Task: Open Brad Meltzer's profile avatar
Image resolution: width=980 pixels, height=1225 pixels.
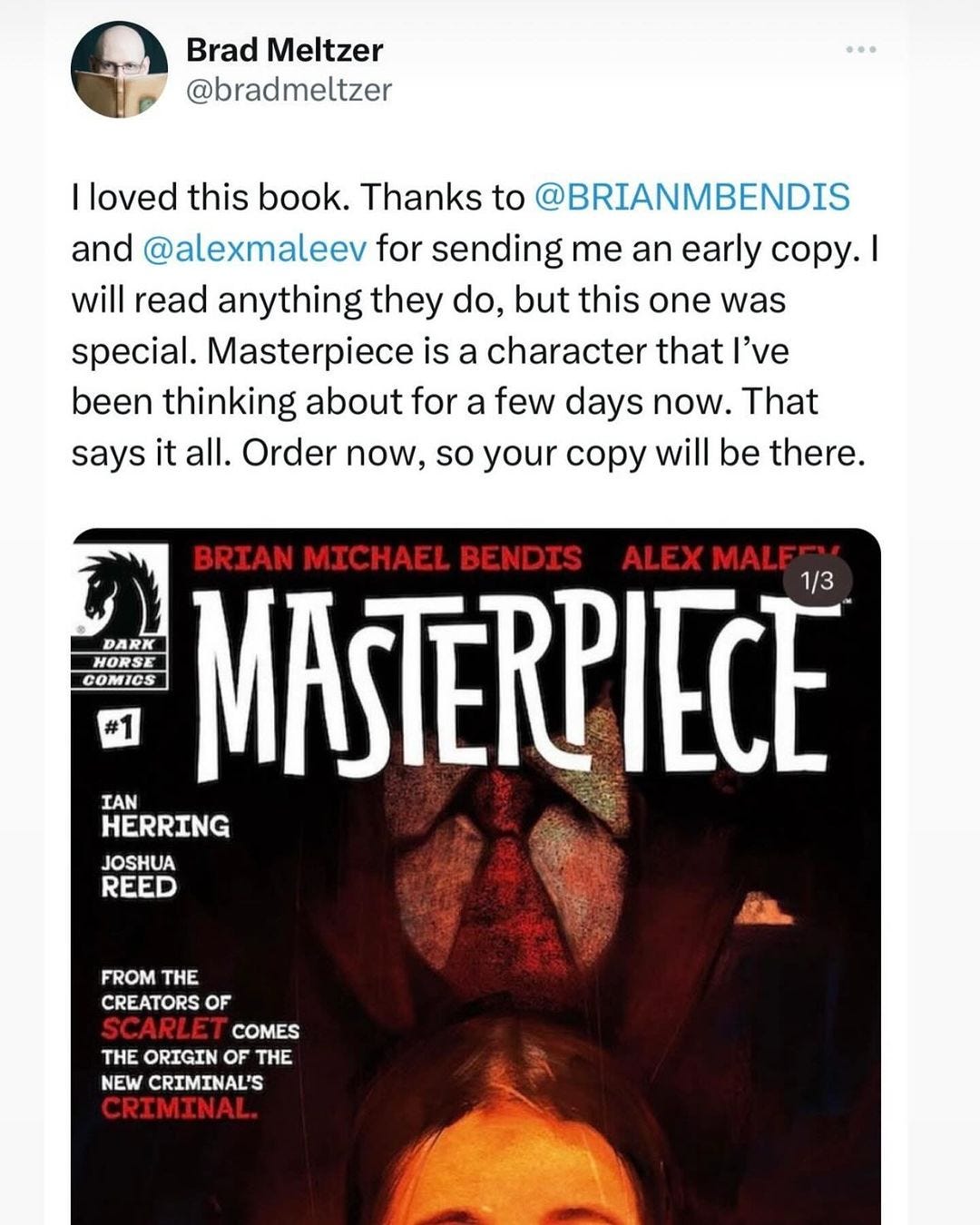Action: (119, 70)
